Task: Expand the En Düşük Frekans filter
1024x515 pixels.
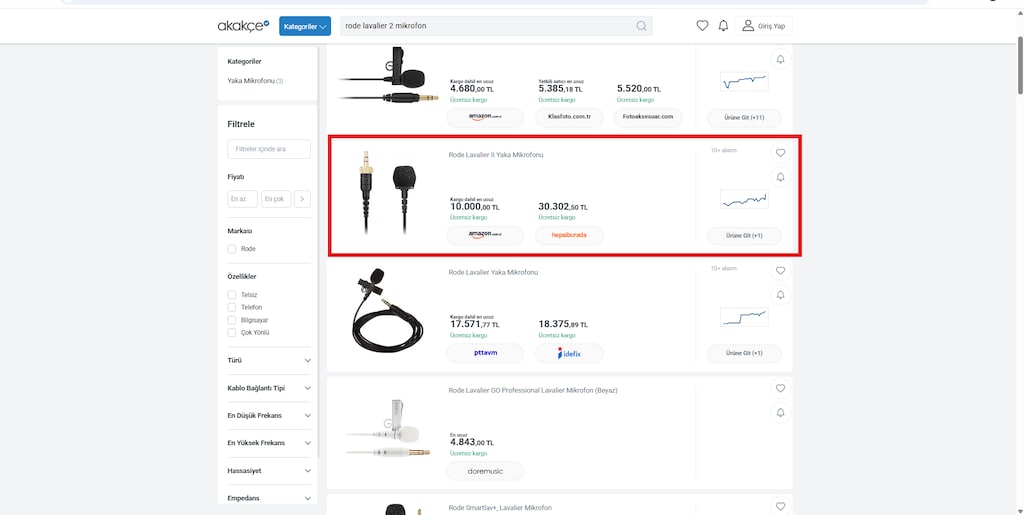Action: [x=269, y=415]
